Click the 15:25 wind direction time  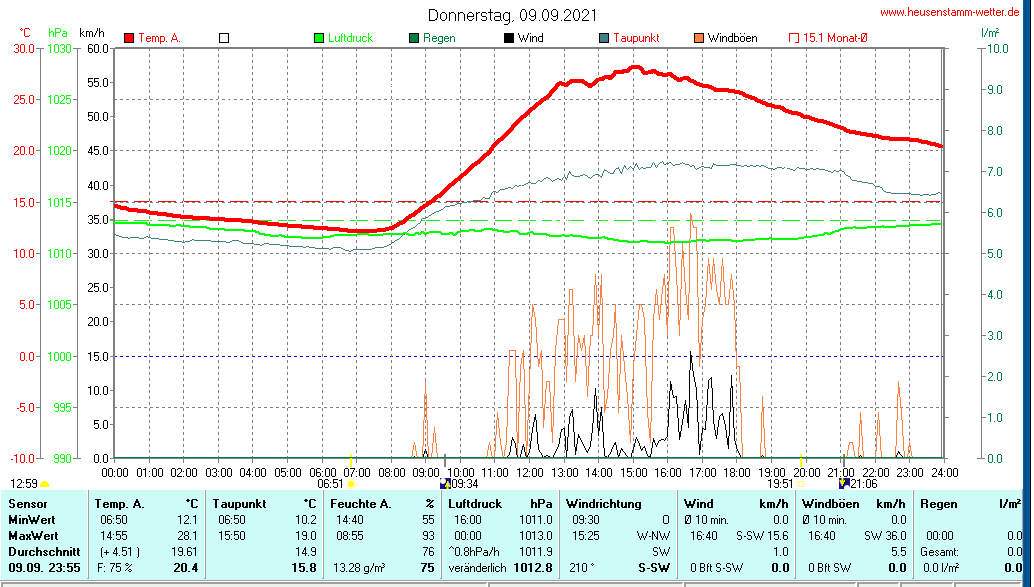[x=586, y=536]
